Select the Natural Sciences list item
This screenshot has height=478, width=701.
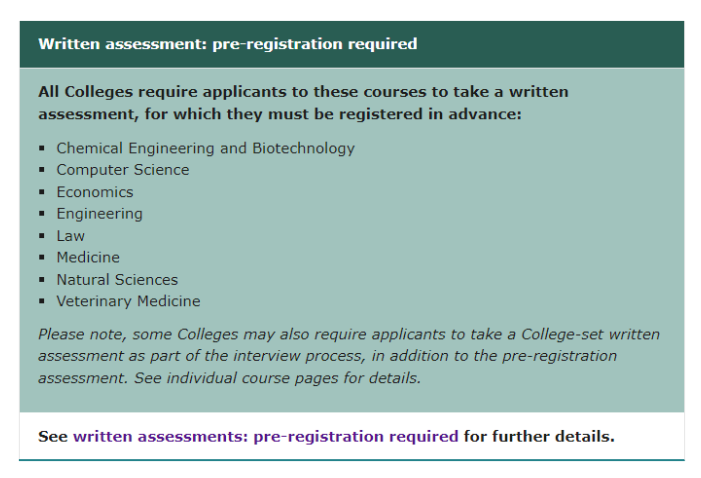(x=116, y=280)
